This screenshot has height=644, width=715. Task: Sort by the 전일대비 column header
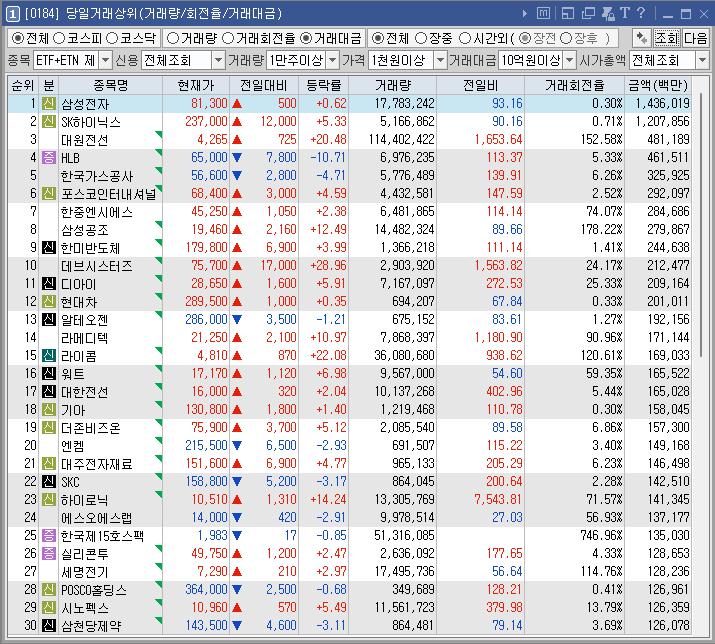264,85
